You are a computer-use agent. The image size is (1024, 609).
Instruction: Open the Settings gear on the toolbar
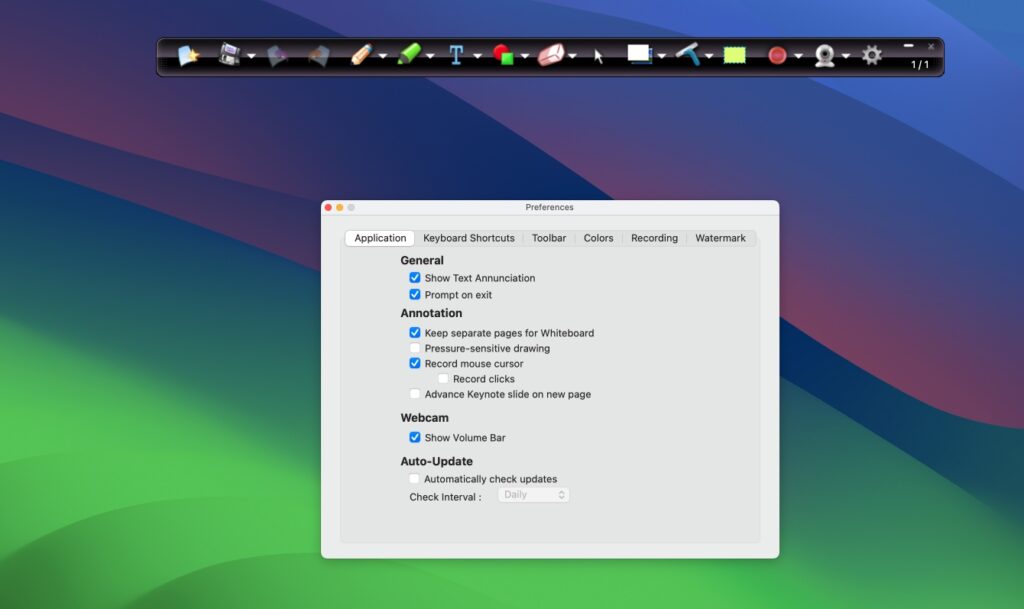coord(872,55)
